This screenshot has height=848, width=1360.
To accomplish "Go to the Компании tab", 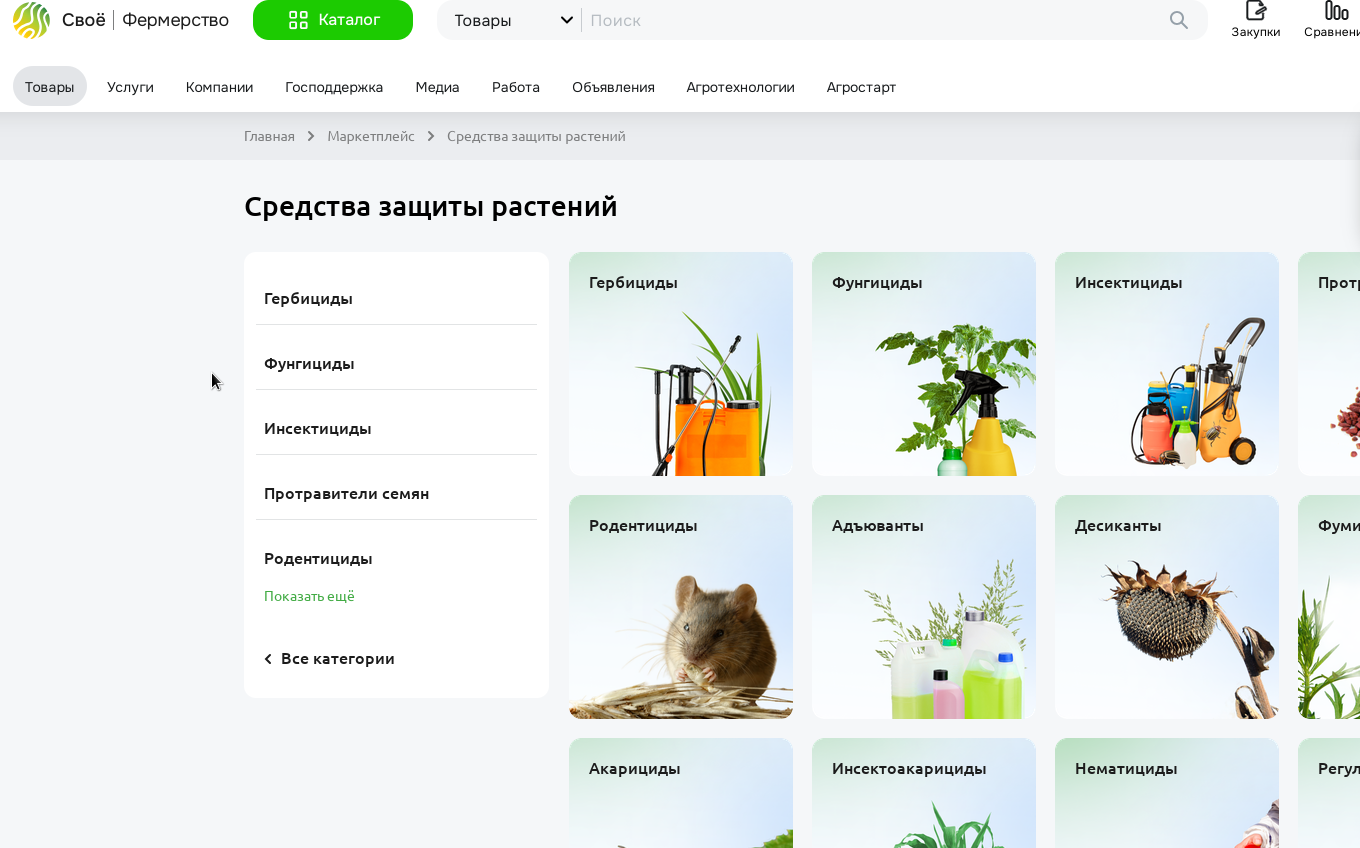I will coord(219,87).
